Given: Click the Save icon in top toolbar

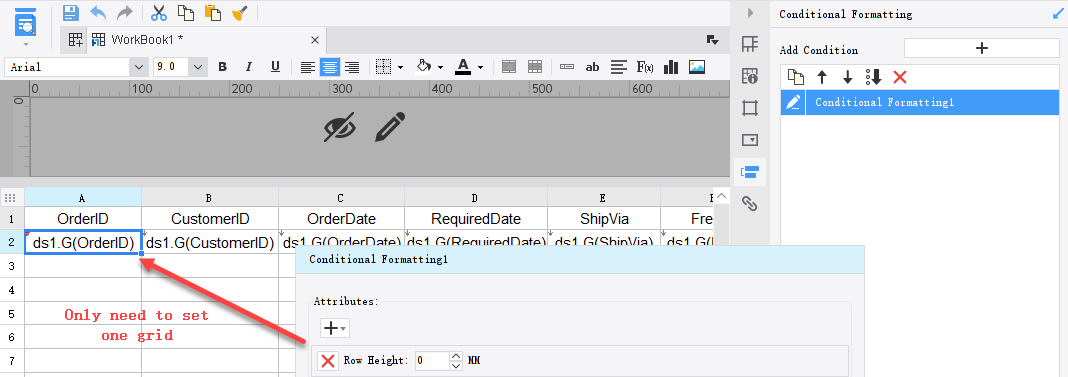Looking at the screenshot, I should [x=71, y=12].
